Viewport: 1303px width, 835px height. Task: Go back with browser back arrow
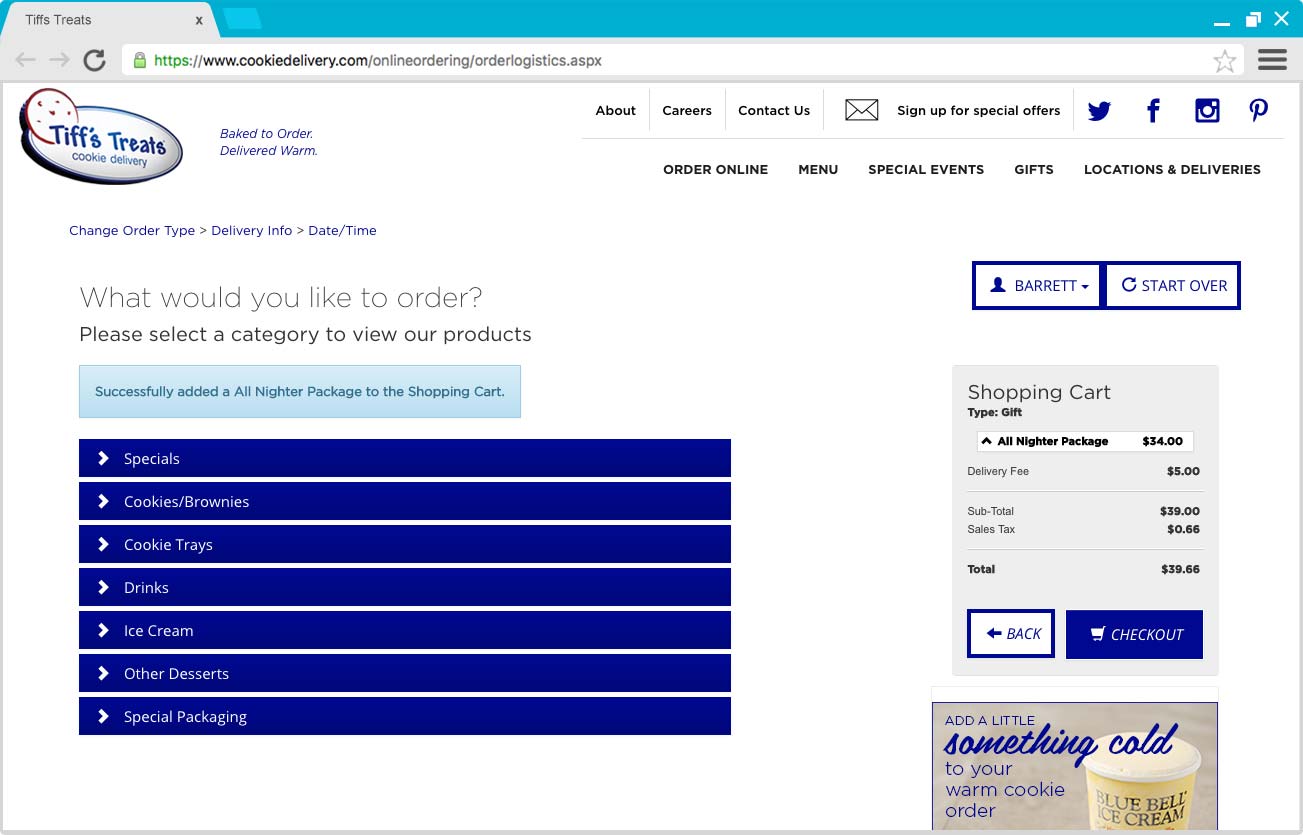[26, 60]
